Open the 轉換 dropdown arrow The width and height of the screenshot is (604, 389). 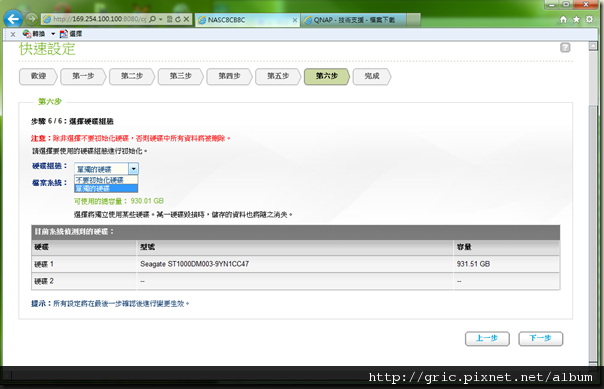point(53,34)
